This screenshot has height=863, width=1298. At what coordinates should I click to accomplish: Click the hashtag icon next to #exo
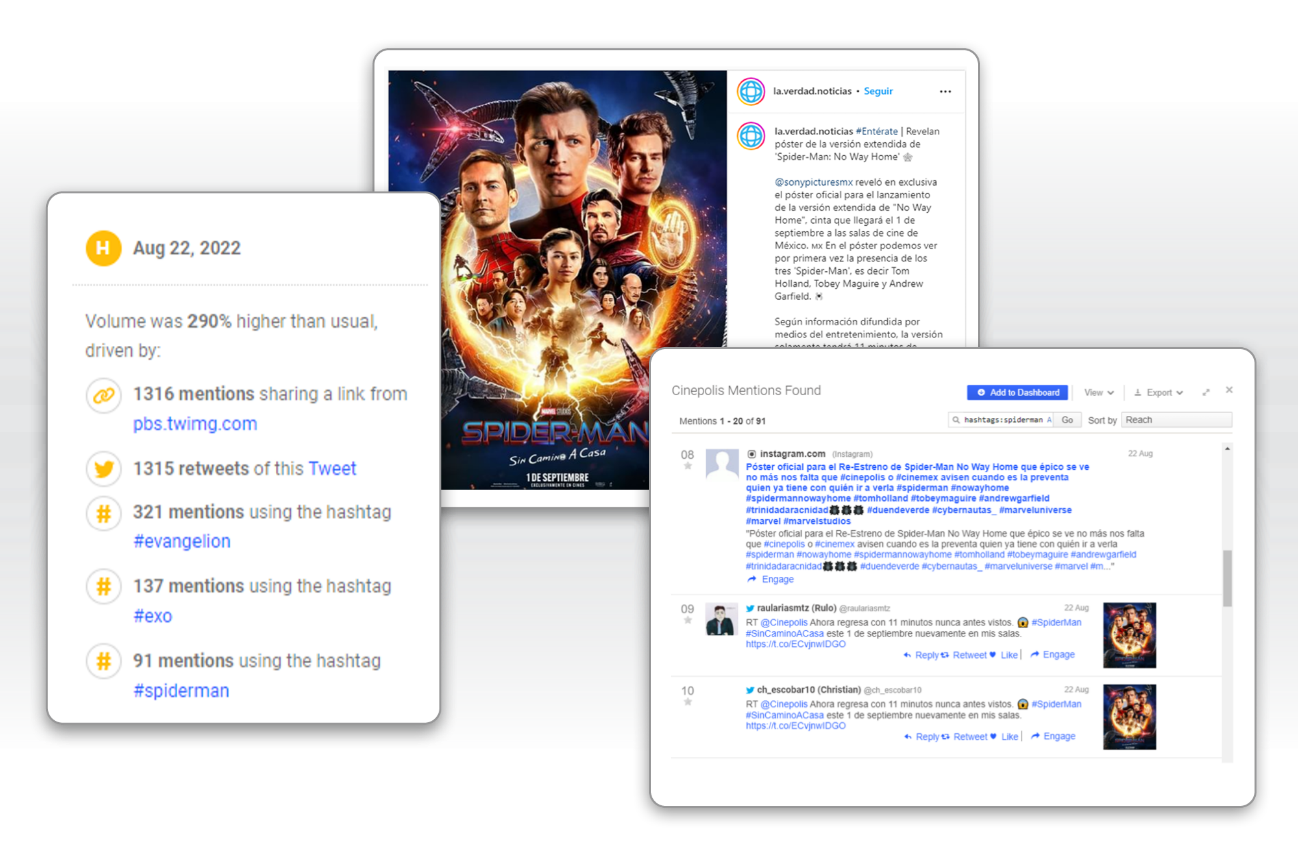click(x=103, y=587)
